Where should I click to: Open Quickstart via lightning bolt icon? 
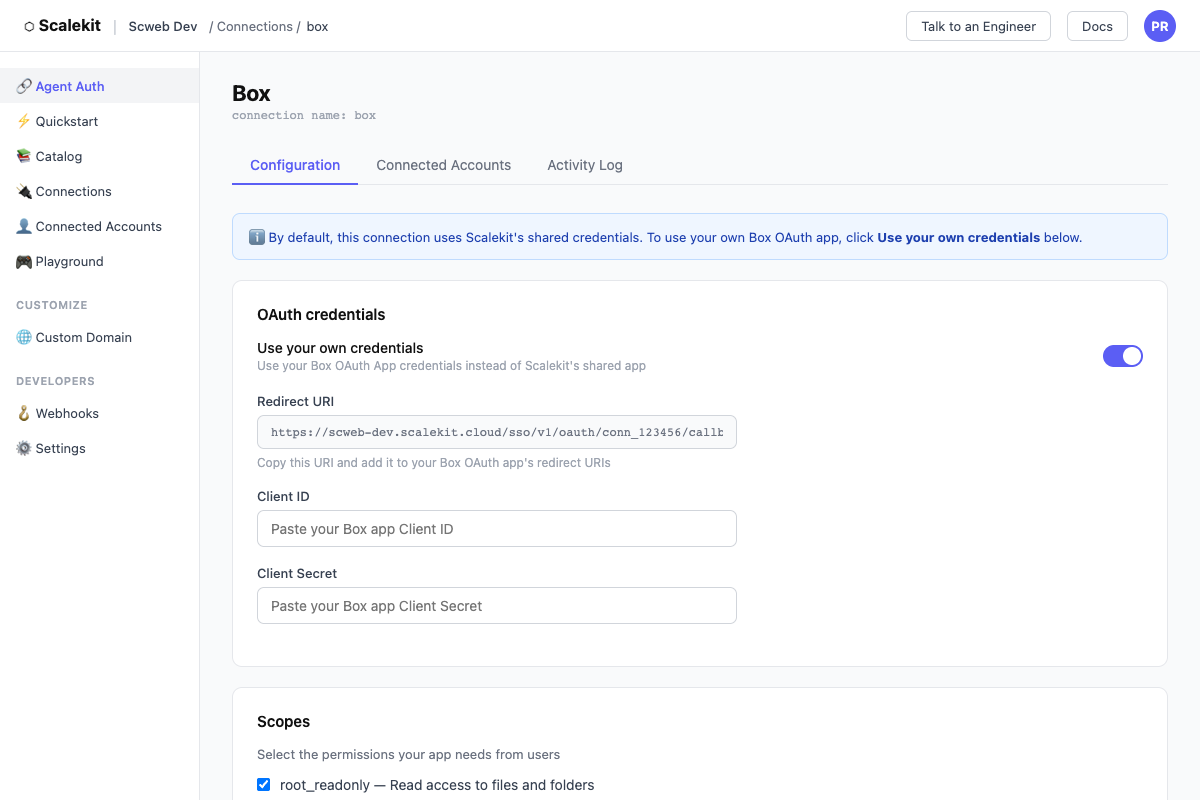tap(24, 121)
